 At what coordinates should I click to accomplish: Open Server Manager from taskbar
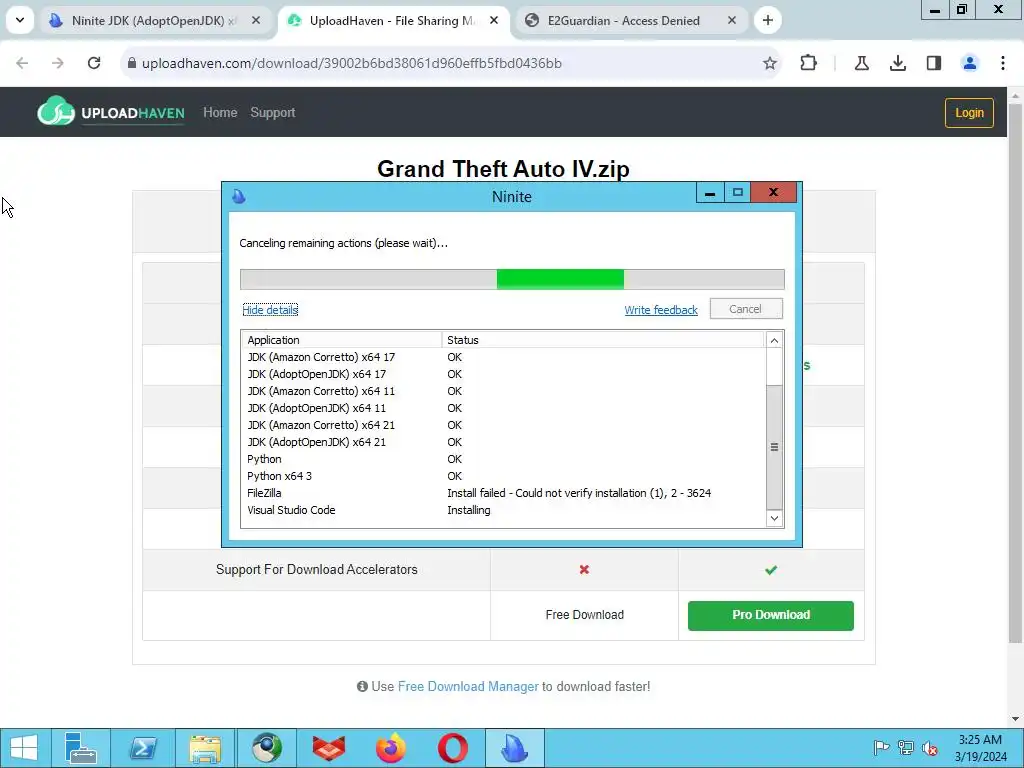pyautogui.click(x=81, y=748)
